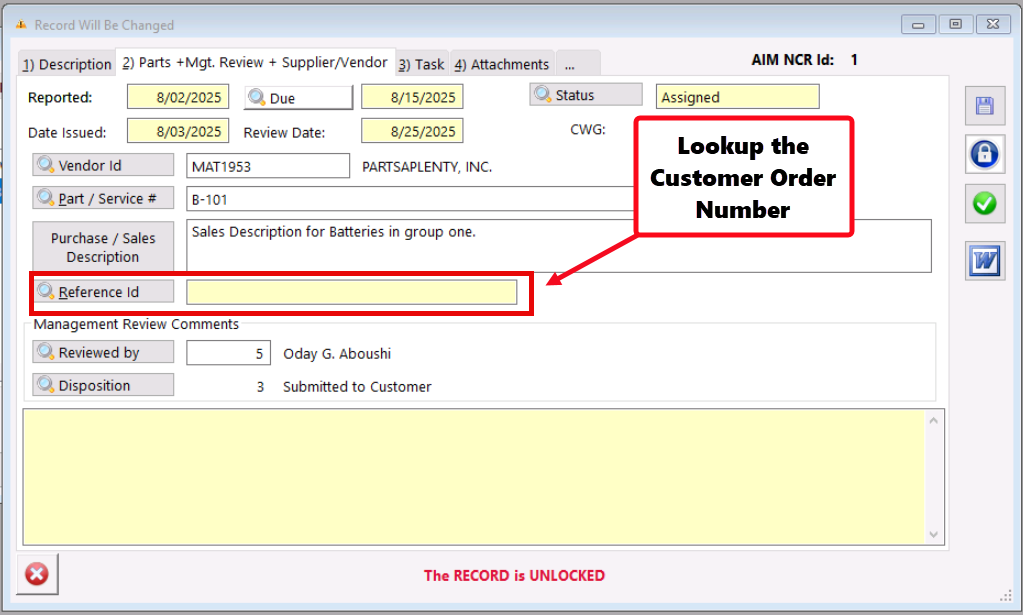Open the 3) Task tab
This screenshot has height=615, width=1023.
[x=422, y=64]
